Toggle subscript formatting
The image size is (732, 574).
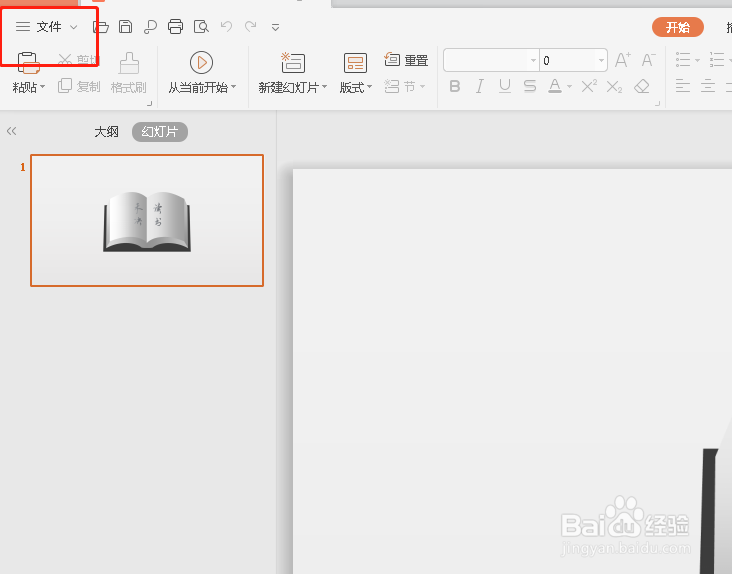614,87
